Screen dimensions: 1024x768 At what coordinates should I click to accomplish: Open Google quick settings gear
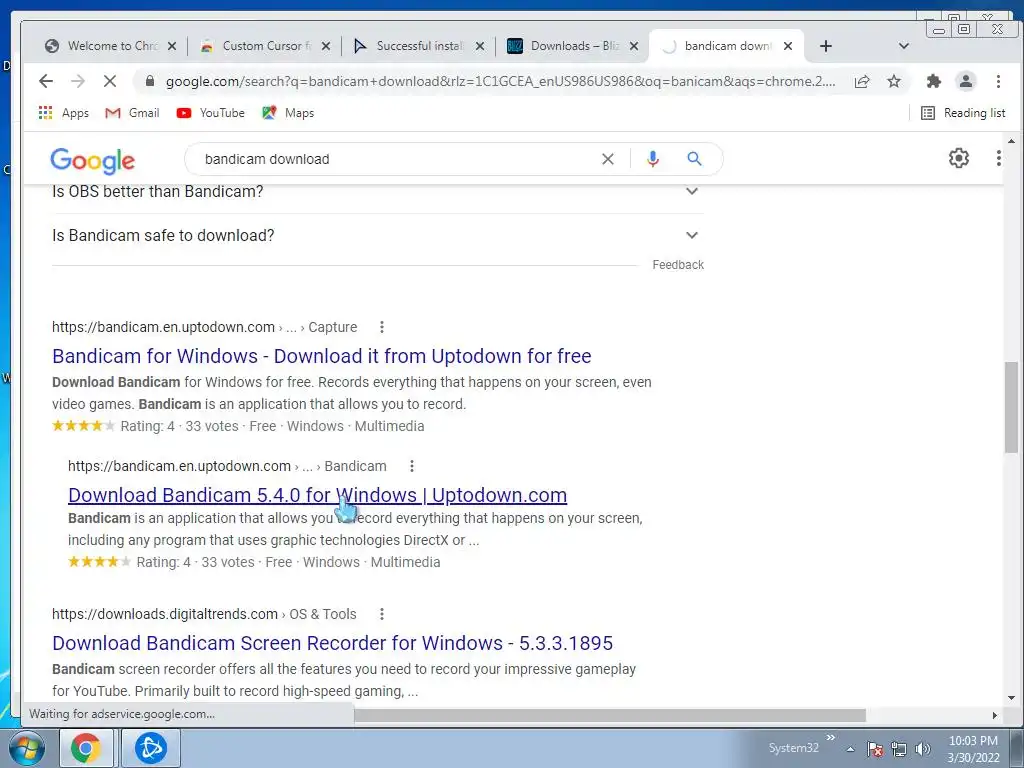(959, 158)
